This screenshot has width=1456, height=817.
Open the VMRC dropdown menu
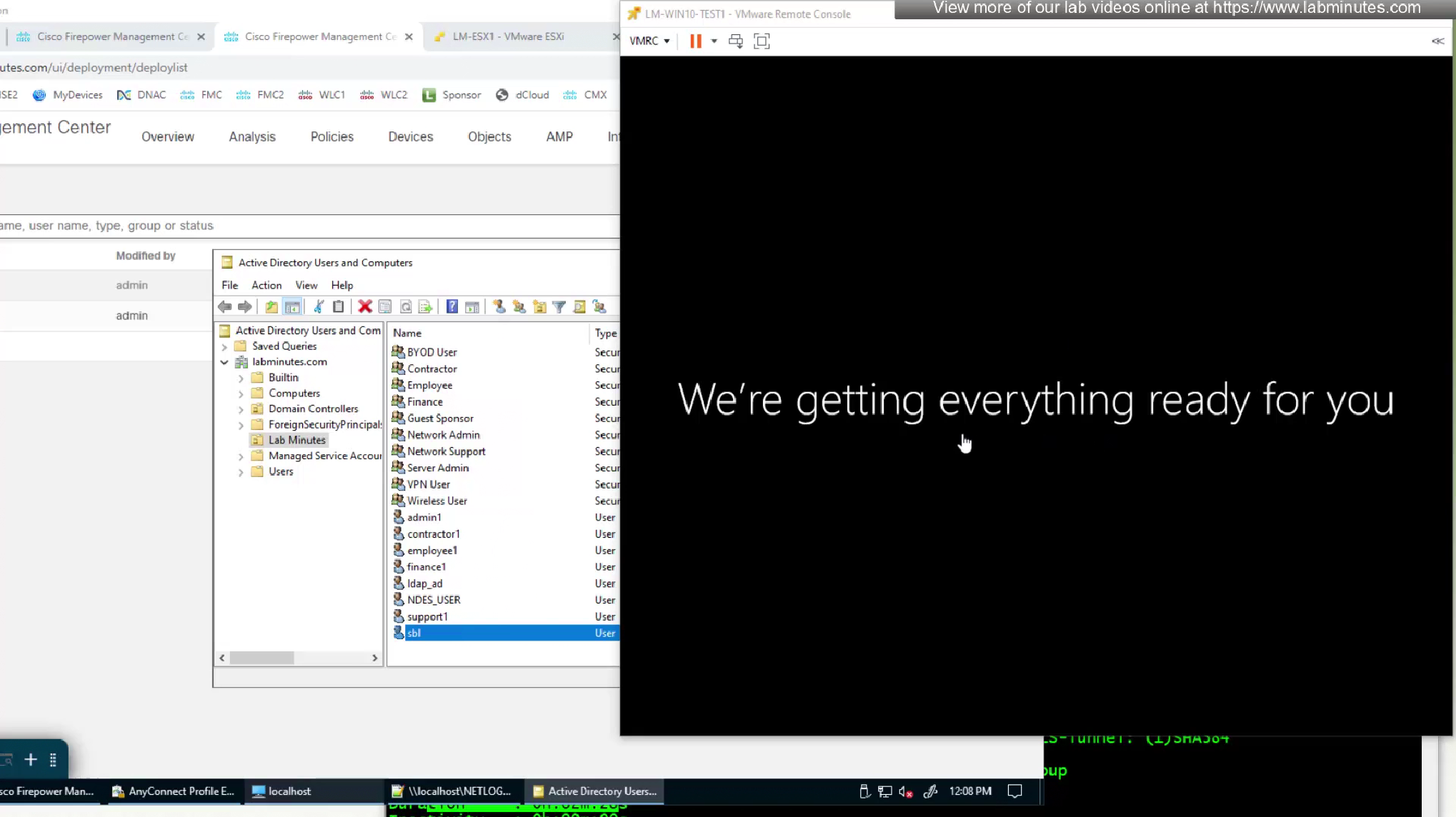coord(649,41)
